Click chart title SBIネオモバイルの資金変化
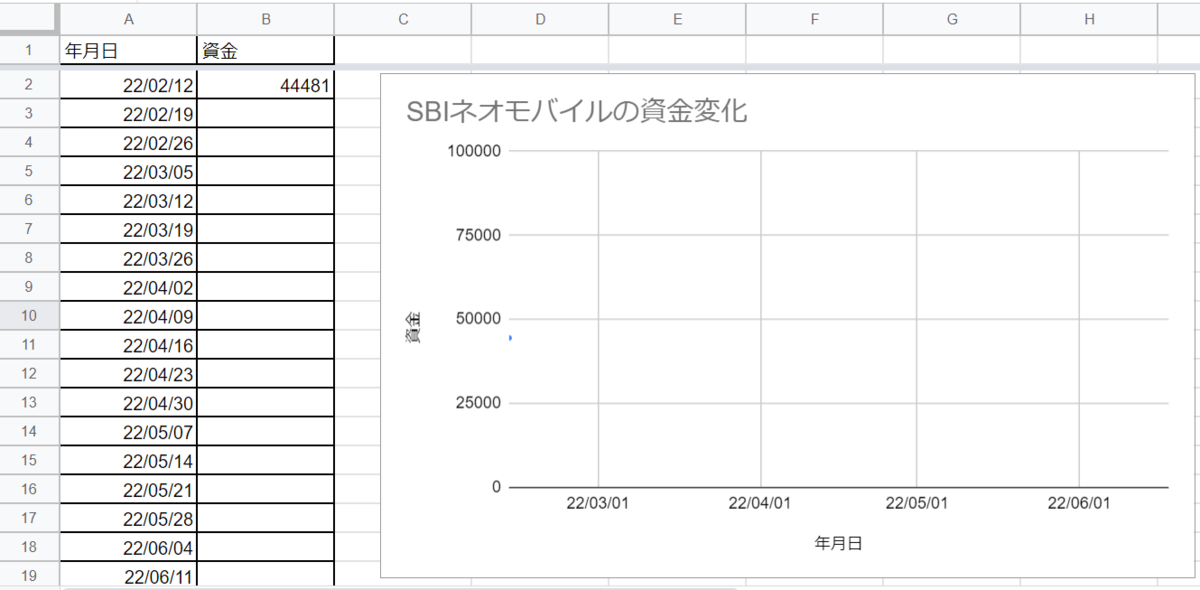 (577, 112)
